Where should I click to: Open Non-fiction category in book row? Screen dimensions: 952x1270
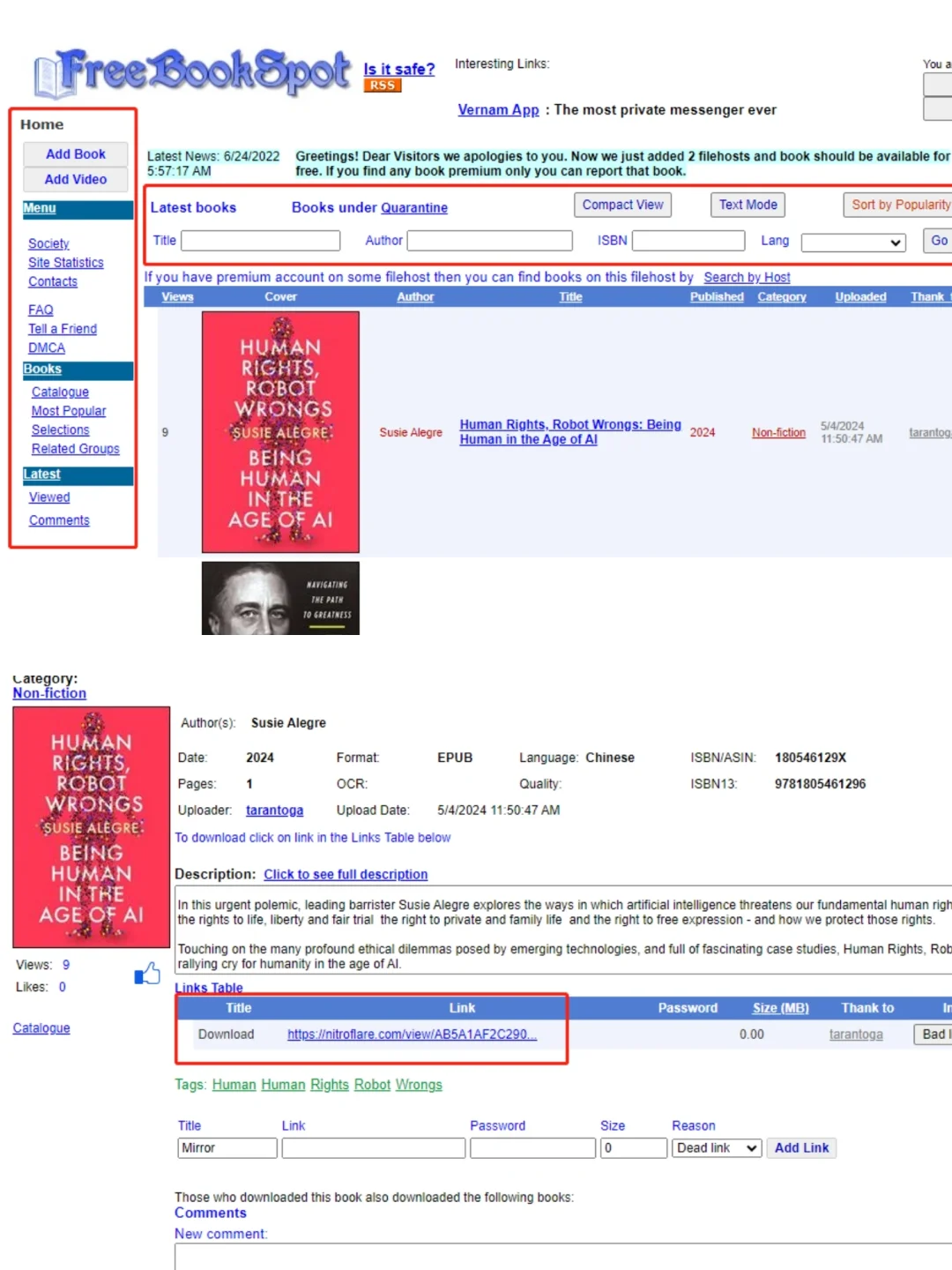coord(778,432)
